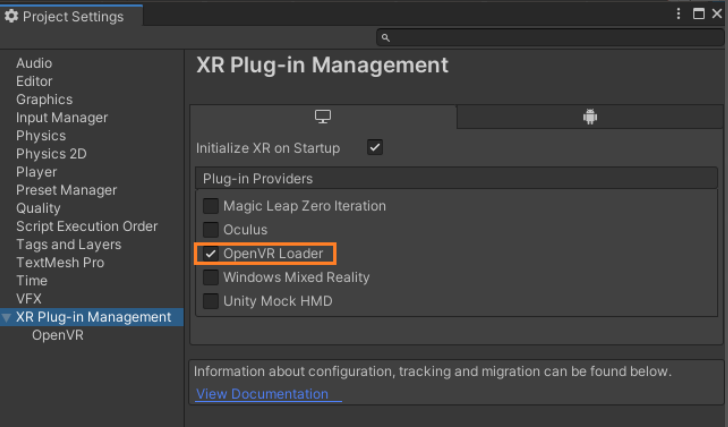728x427 pixels.
Task: Disable Initialize XR on Startup checkbox
Action: [375, 148]
